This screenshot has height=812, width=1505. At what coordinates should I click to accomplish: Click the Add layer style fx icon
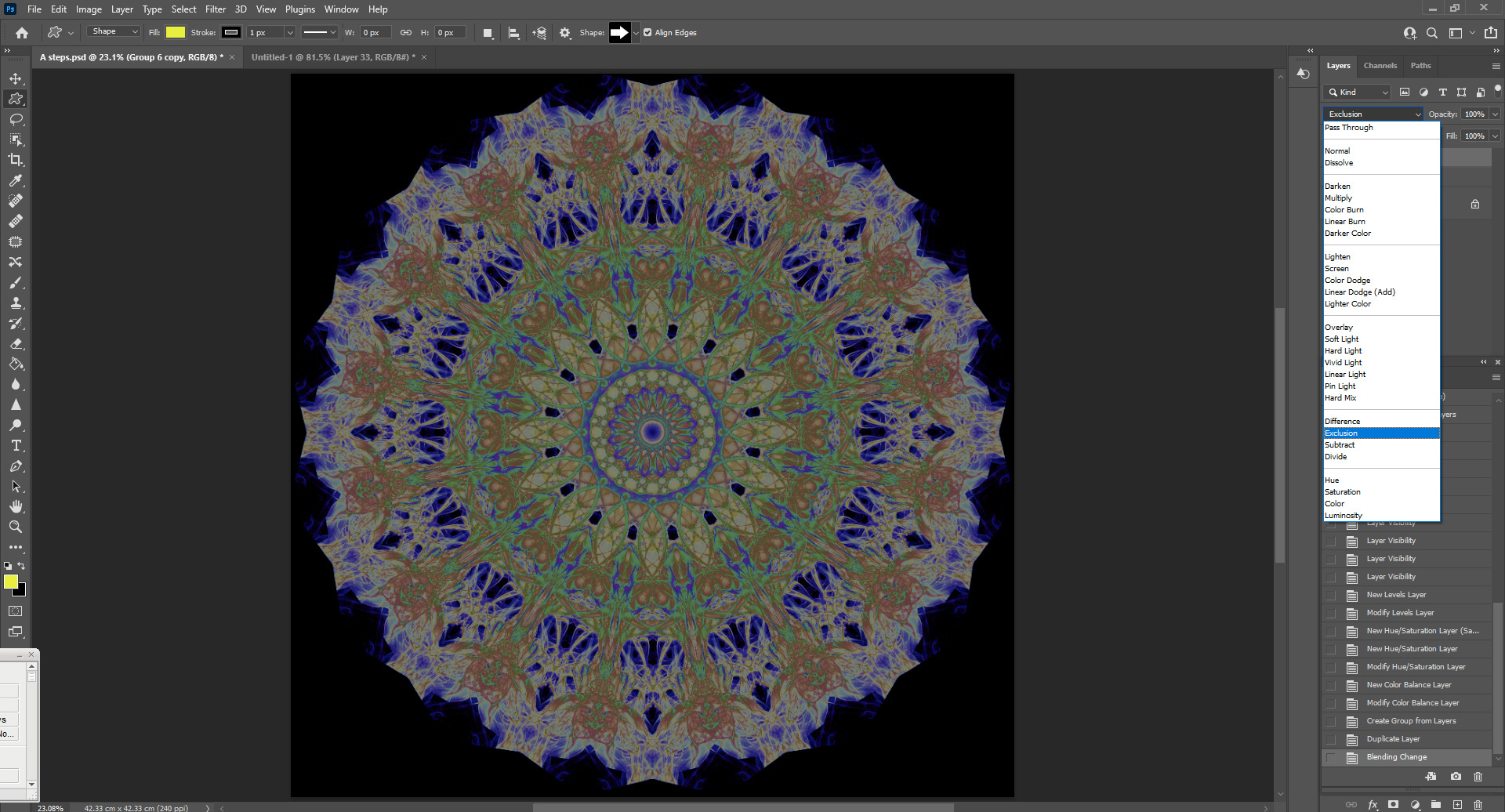click(1373, 805)
